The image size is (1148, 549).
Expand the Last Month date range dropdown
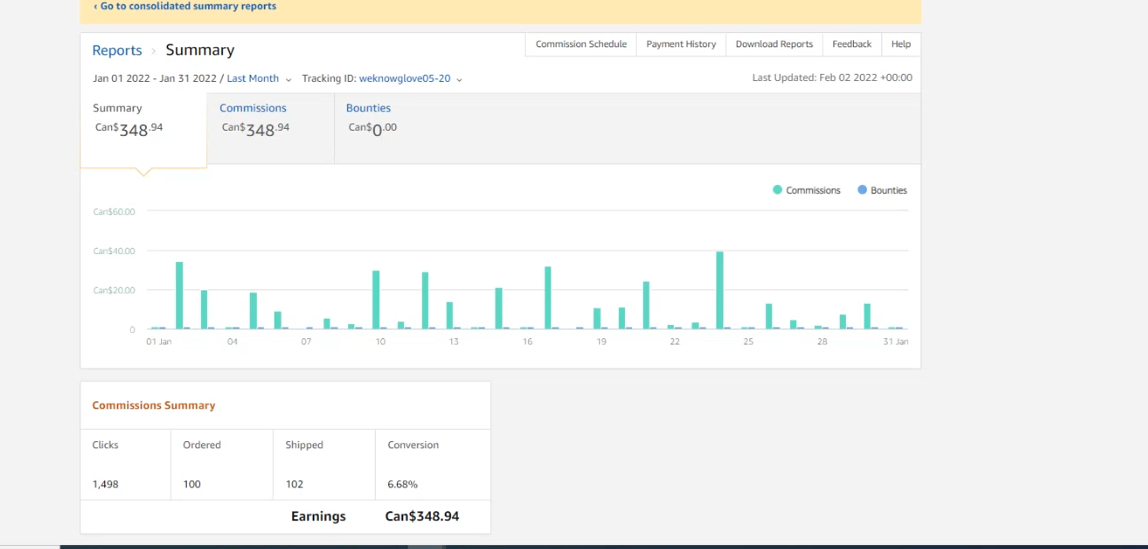point(259,78)
